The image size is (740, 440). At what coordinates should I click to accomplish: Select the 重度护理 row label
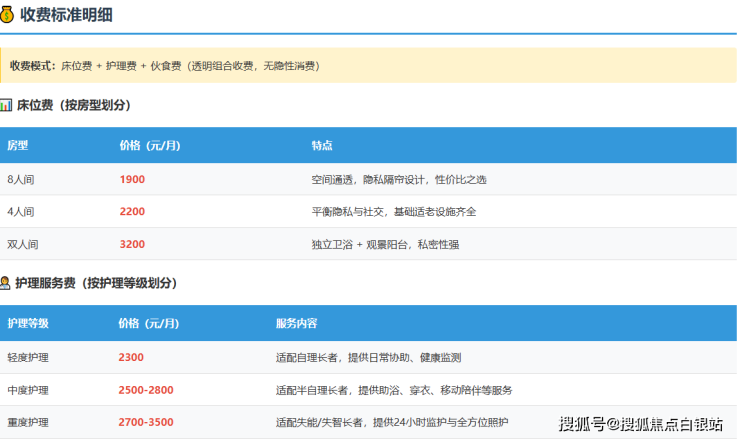pos(28,421)
